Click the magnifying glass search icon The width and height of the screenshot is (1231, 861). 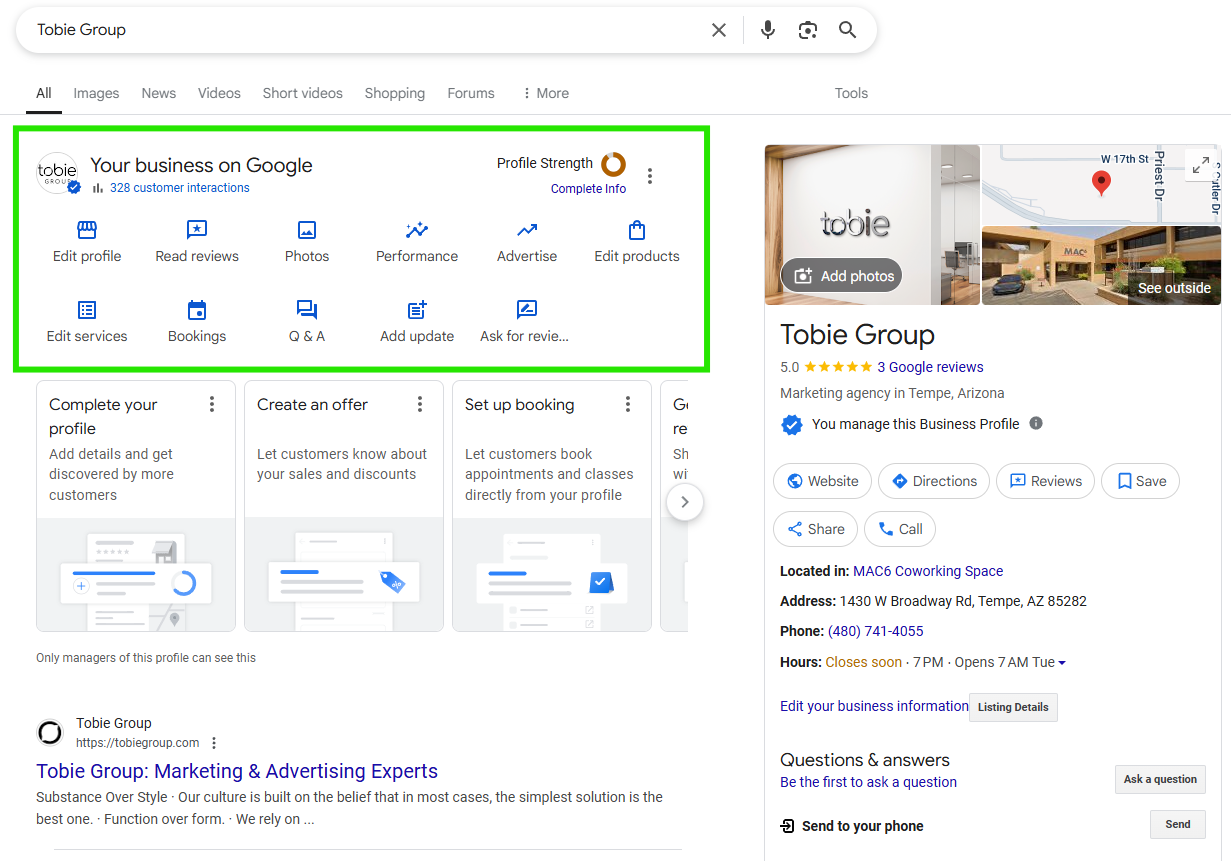click(x=848, y=30)
